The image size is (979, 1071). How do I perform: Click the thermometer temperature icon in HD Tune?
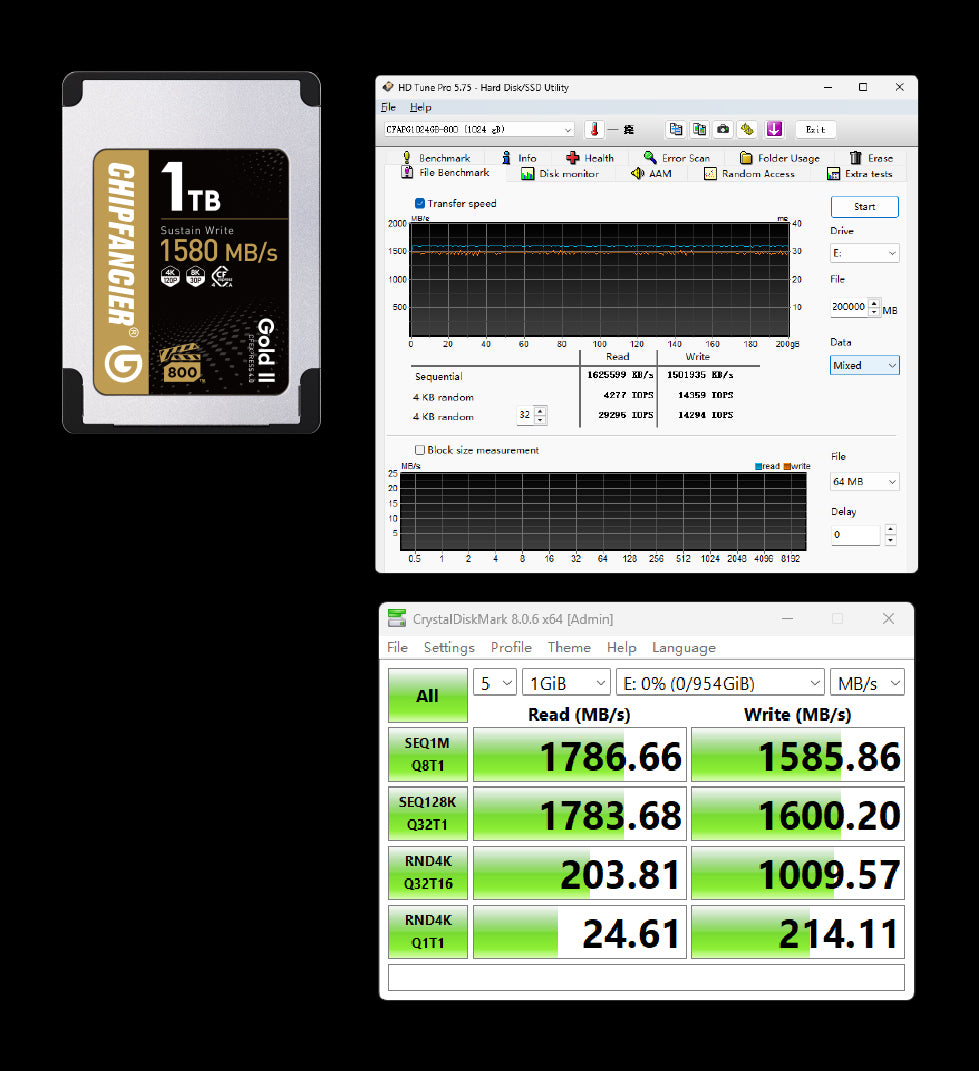click(x=594, y=129)
